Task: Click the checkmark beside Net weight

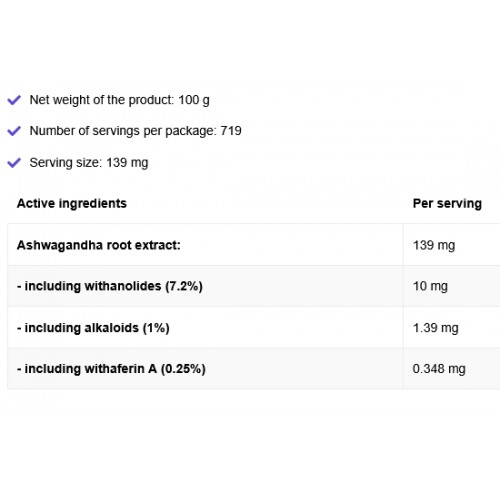Action: [14, 100]
